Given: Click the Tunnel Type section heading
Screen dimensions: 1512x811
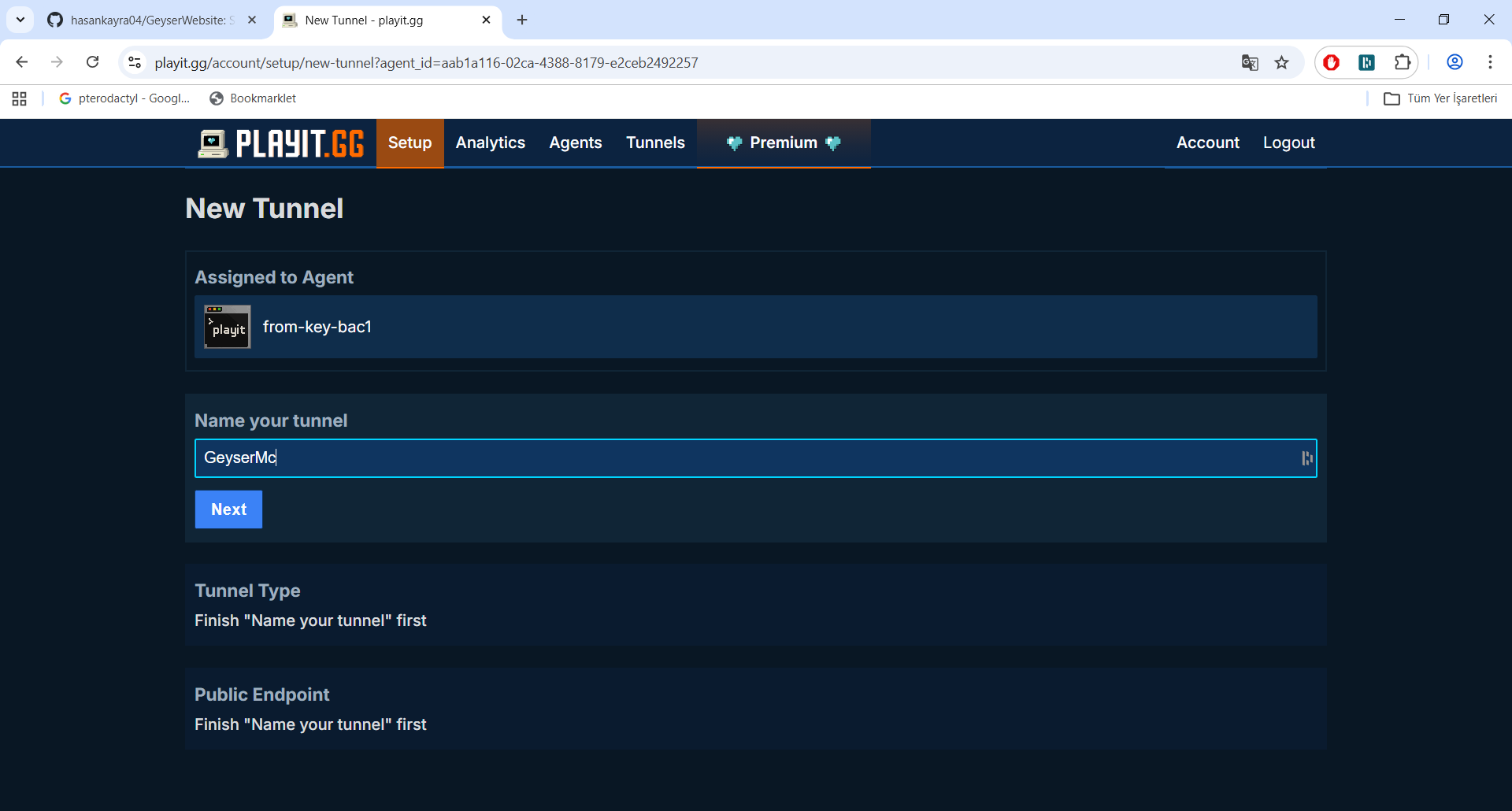Looking at the screenshot, I should pyautogui.click(x=247, y=591).
